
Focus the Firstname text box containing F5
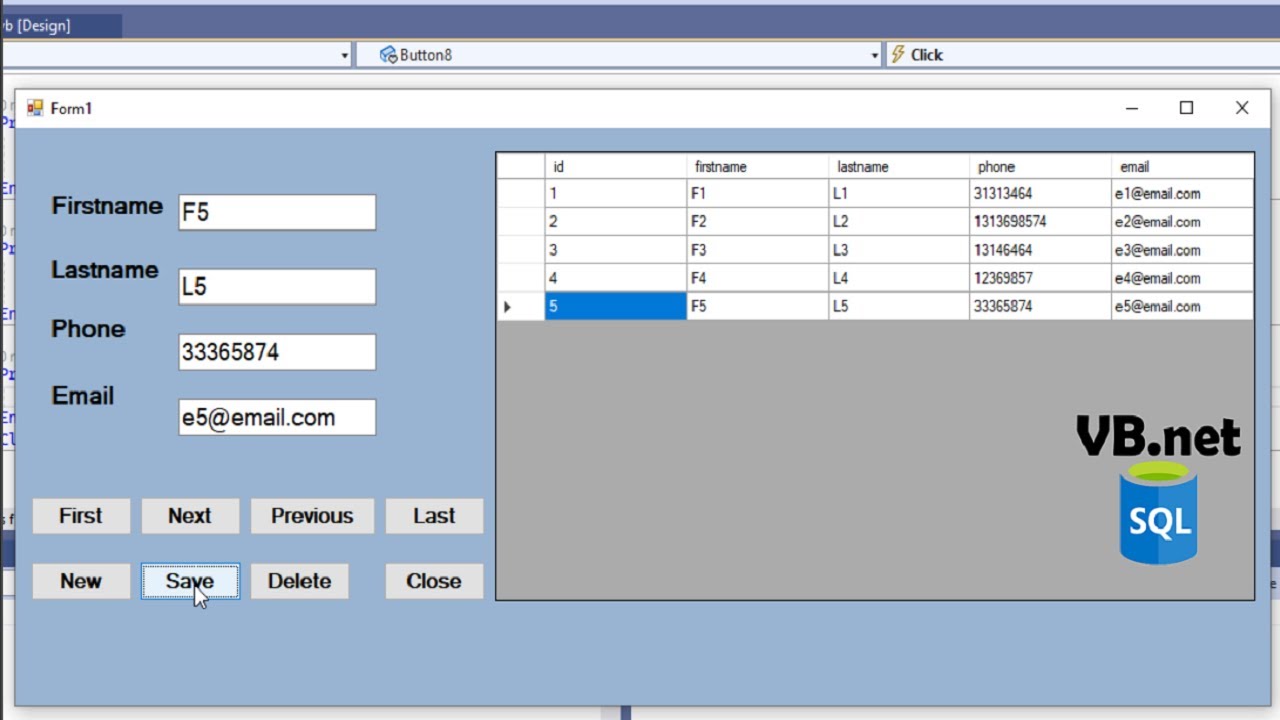(277, 212)
